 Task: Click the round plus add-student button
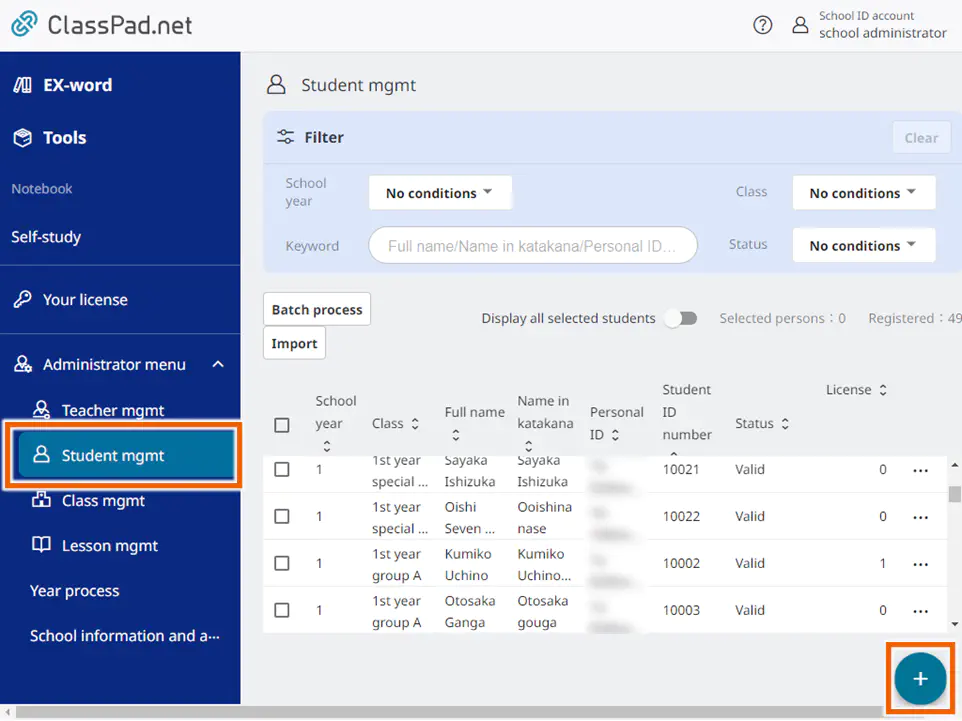920,678
